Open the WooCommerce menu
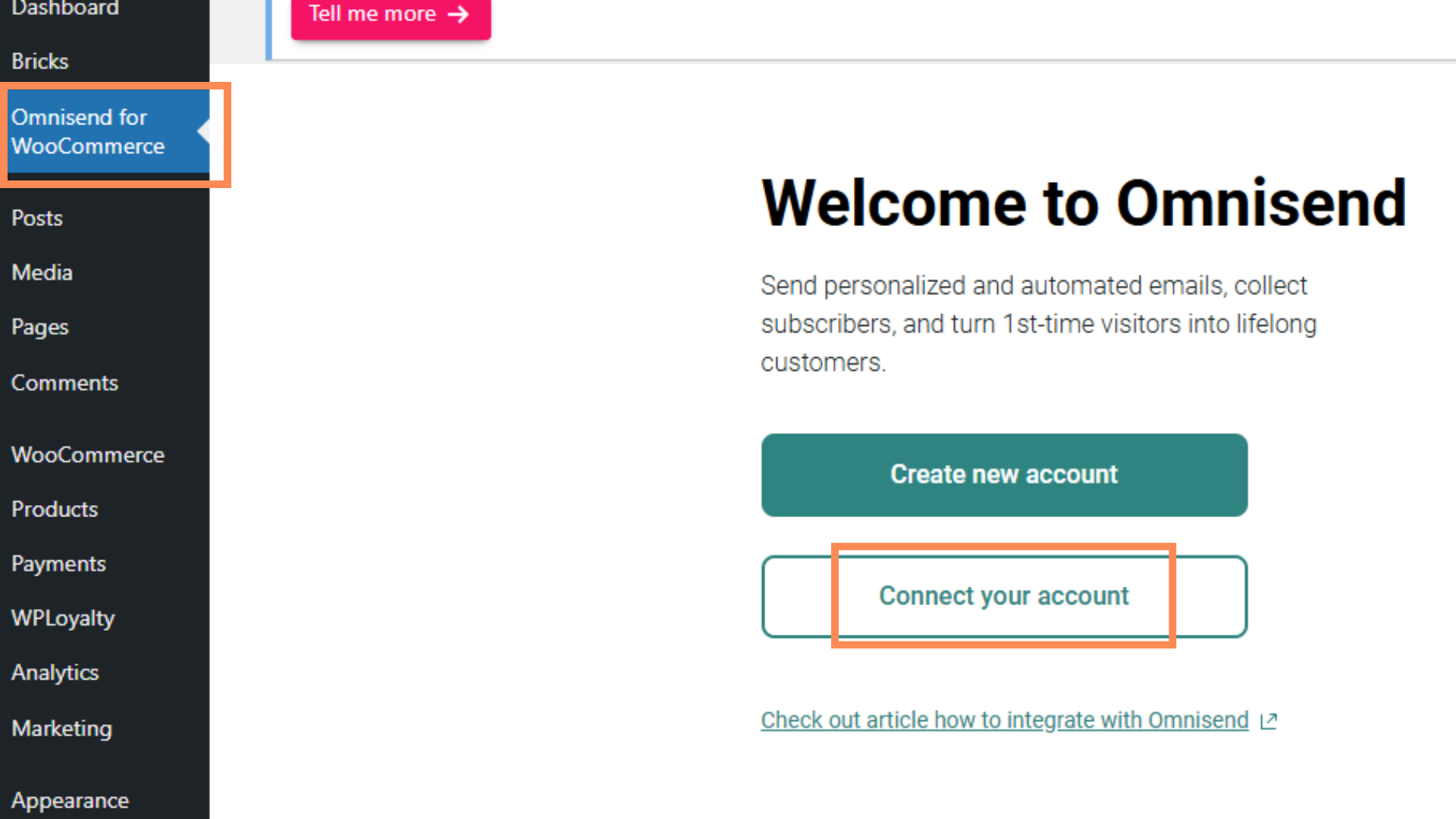 (88, 455)
